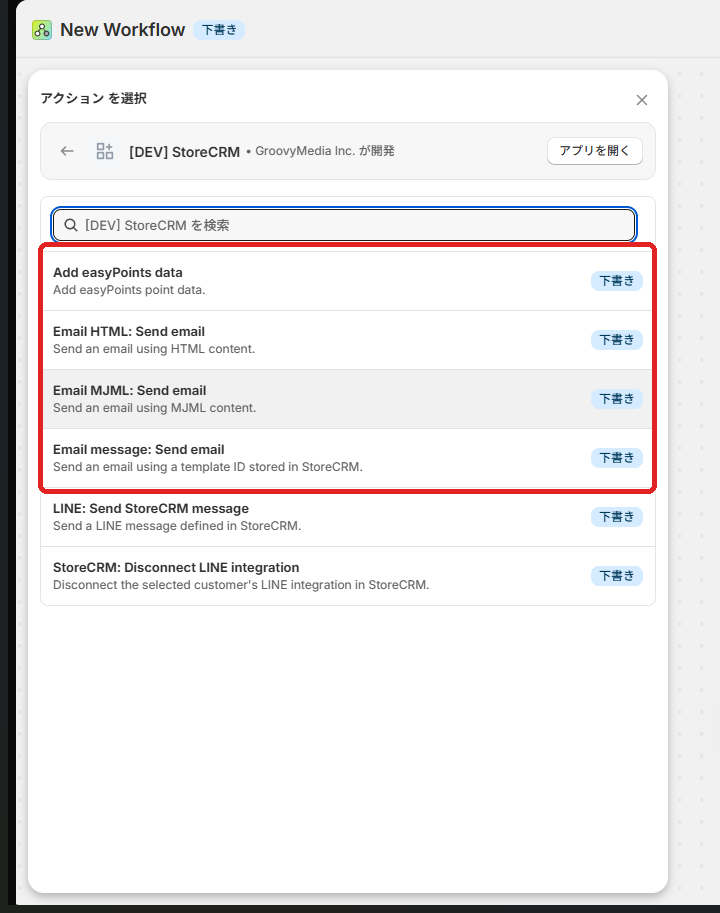The width and height of the screenshot is (720, 913).
Task: Click the 下書き badge on Disconnect LINE row
Action: [617, 576]
